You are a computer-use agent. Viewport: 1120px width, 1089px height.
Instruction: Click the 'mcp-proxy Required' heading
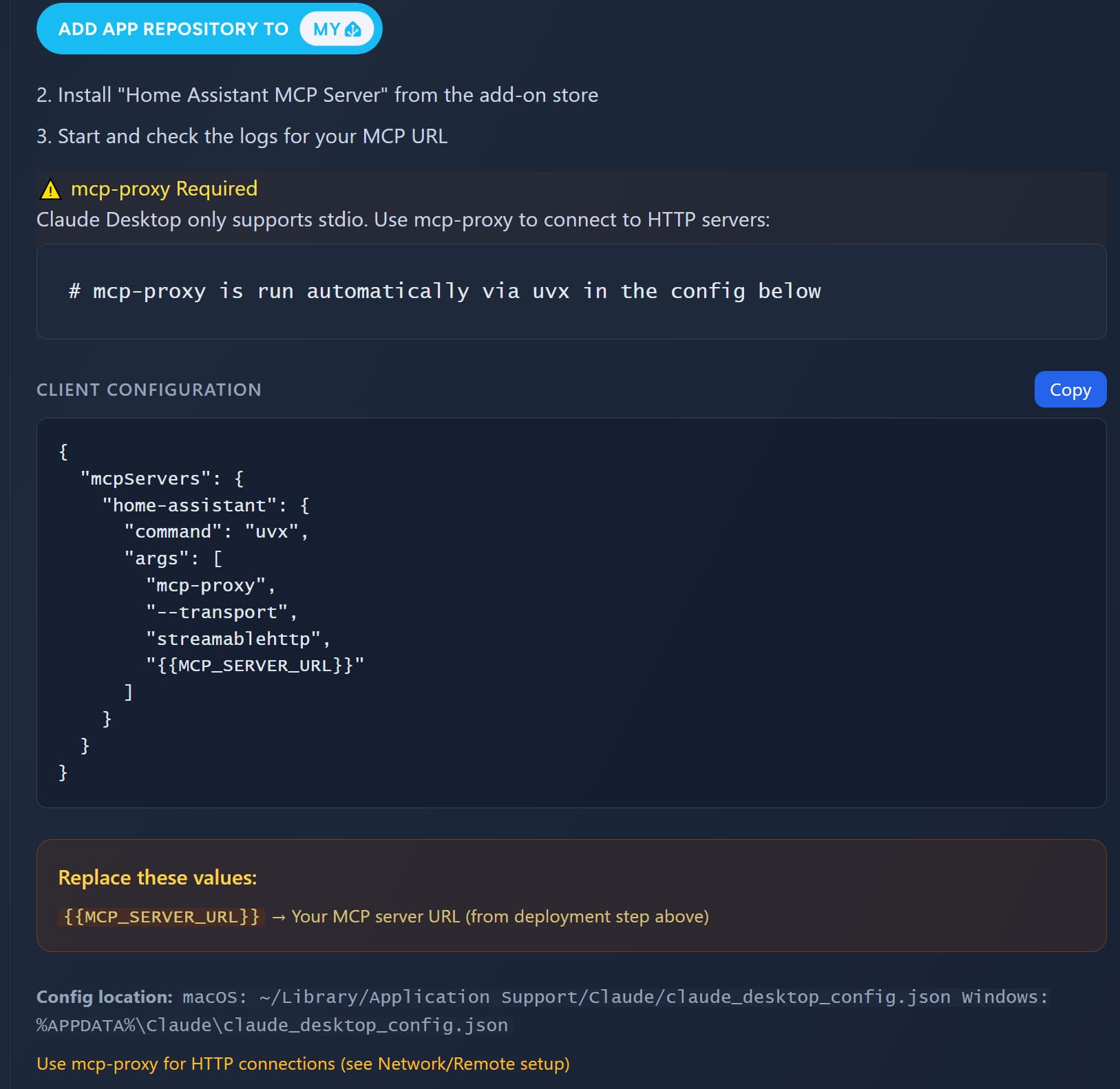pos(164,189)
